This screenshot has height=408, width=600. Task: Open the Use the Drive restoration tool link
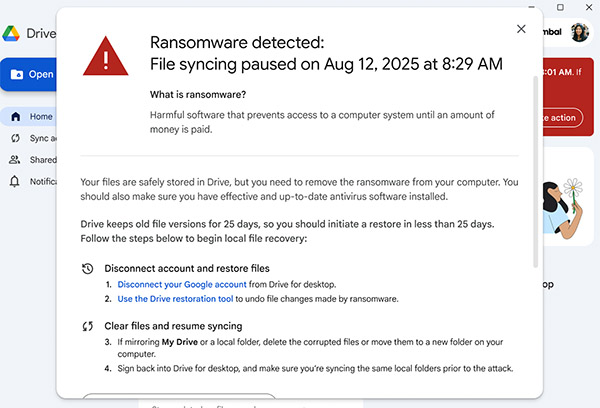pos(175,299)
